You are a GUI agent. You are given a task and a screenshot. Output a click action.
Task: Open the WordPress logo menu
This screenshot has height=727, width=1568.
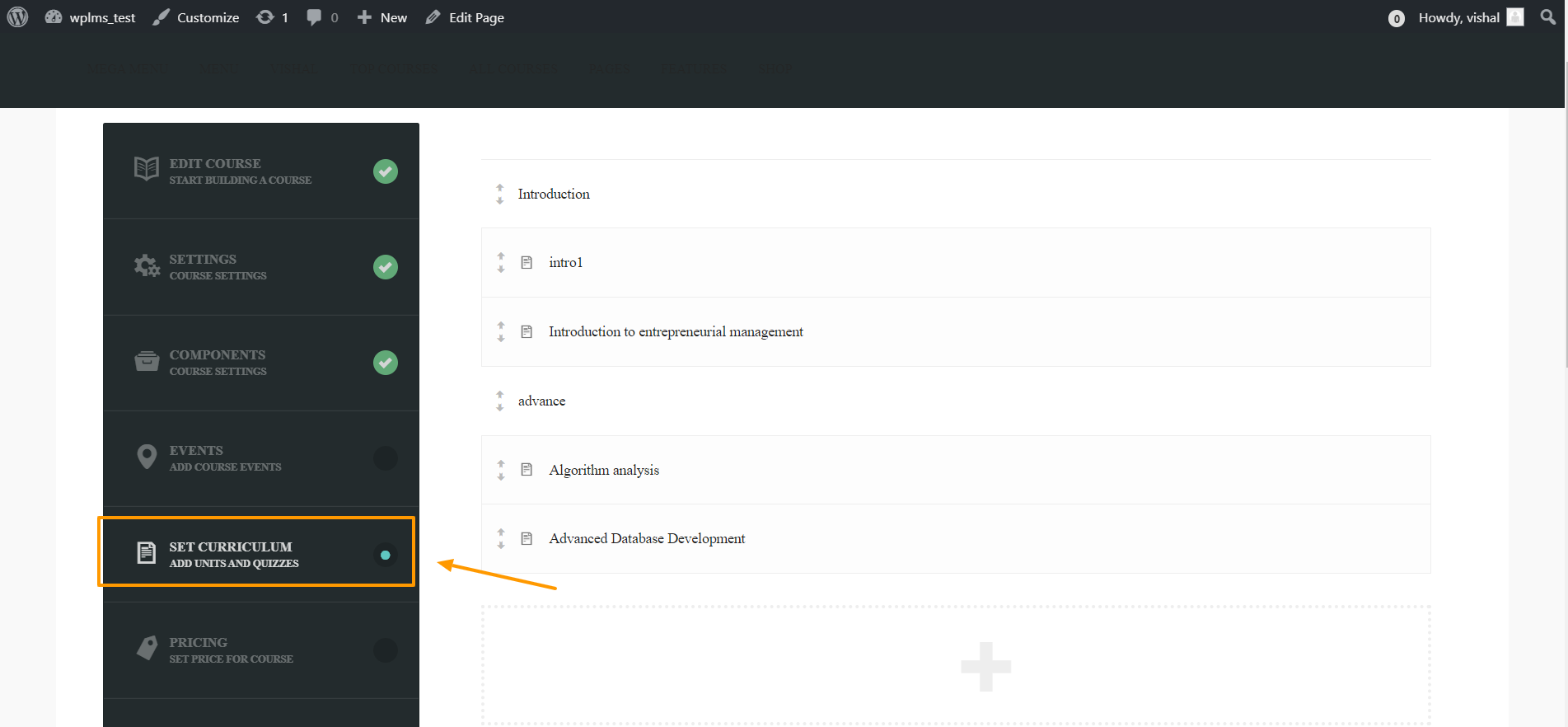point(17,17)
